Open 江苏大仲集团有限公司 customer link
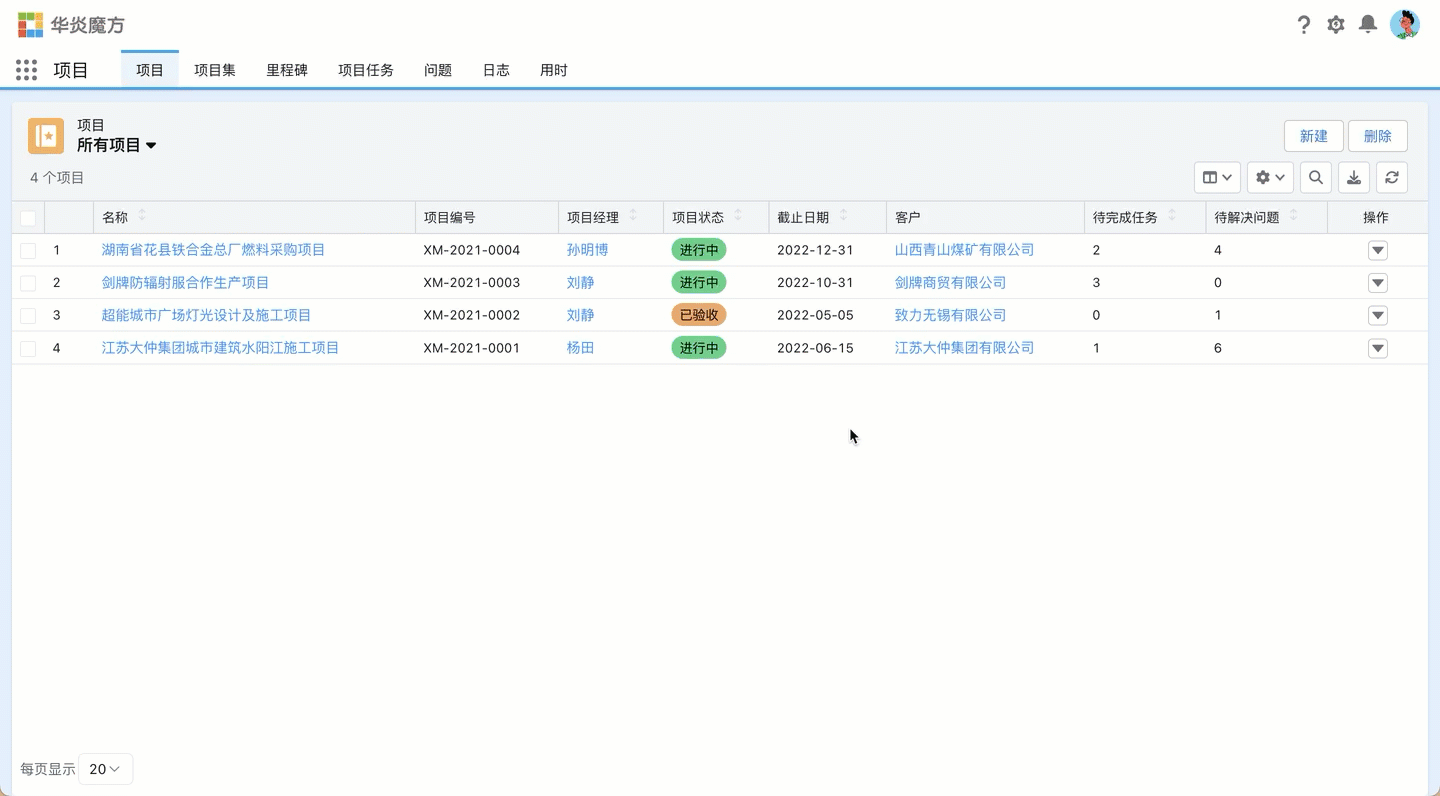This screenshot has height=796, width=1440. click(x=964, y=348)
